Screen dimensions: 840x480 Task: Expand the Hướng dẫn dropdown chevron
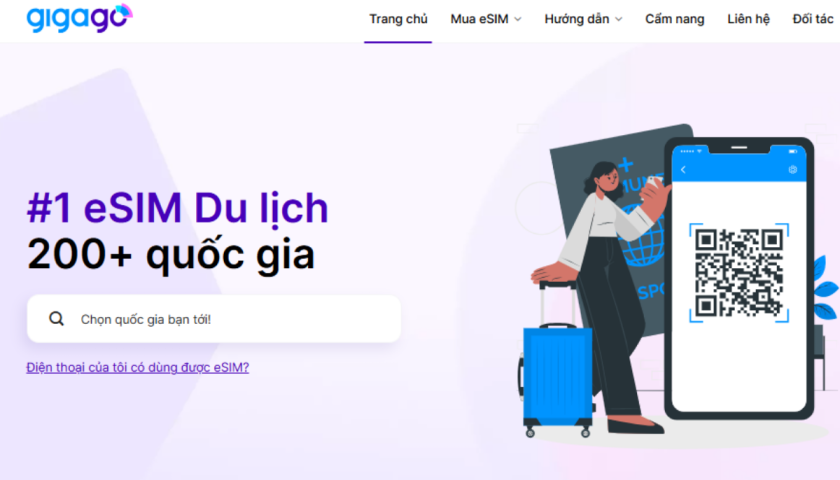point(619,19)
